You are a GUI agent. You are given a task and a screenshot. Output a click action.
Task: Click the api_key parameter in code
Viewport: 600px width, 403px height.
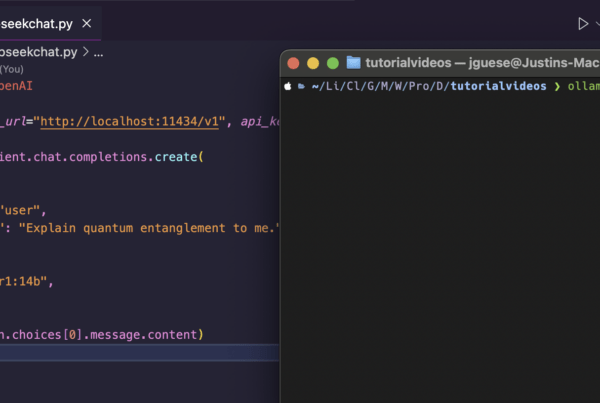[260, 122]
